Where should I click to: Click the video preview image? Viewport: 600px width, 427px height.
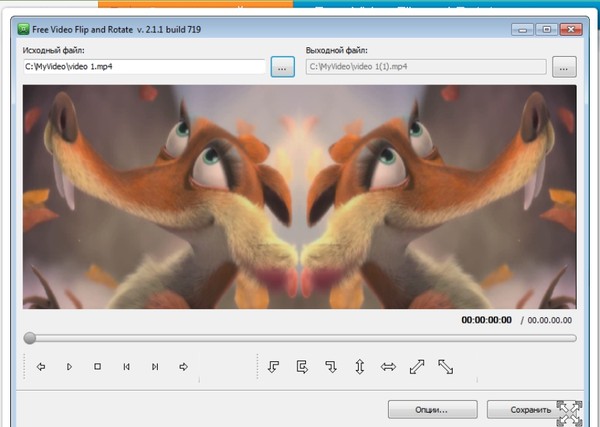pos(300,197)
